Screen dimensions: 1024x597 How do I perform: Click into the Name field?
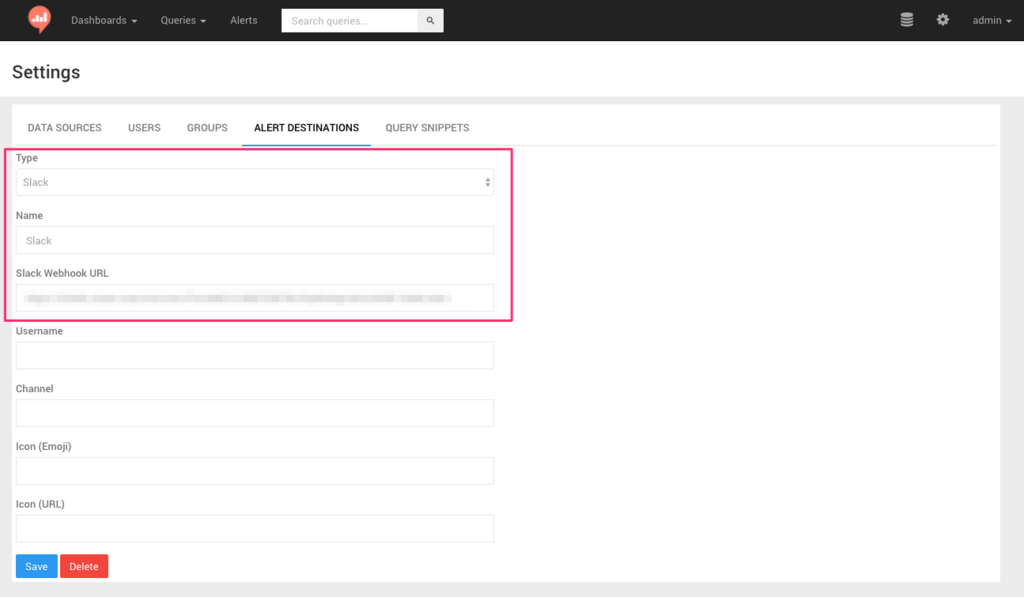tap(255, 240)
